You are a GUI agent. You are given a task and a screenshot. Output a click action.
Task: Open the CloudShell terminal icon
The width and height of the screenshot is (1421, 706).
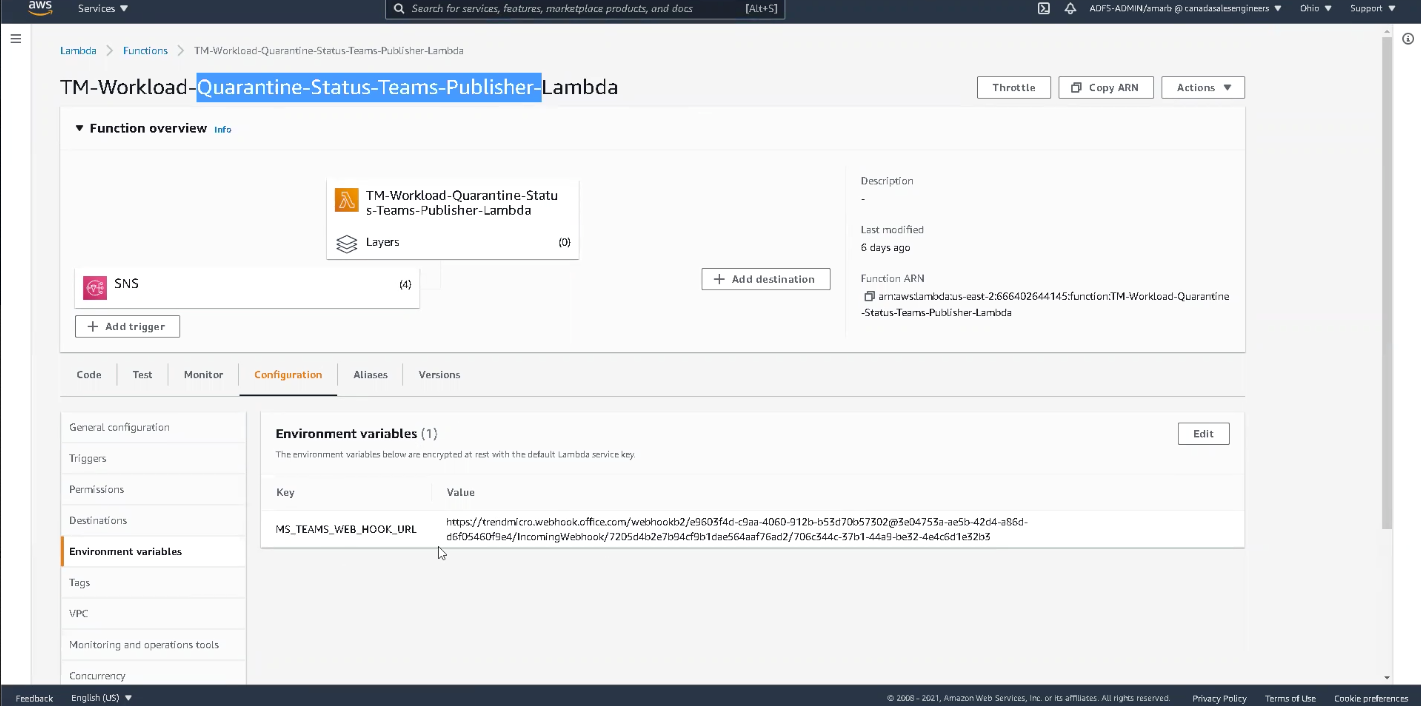click(1043, 8)
